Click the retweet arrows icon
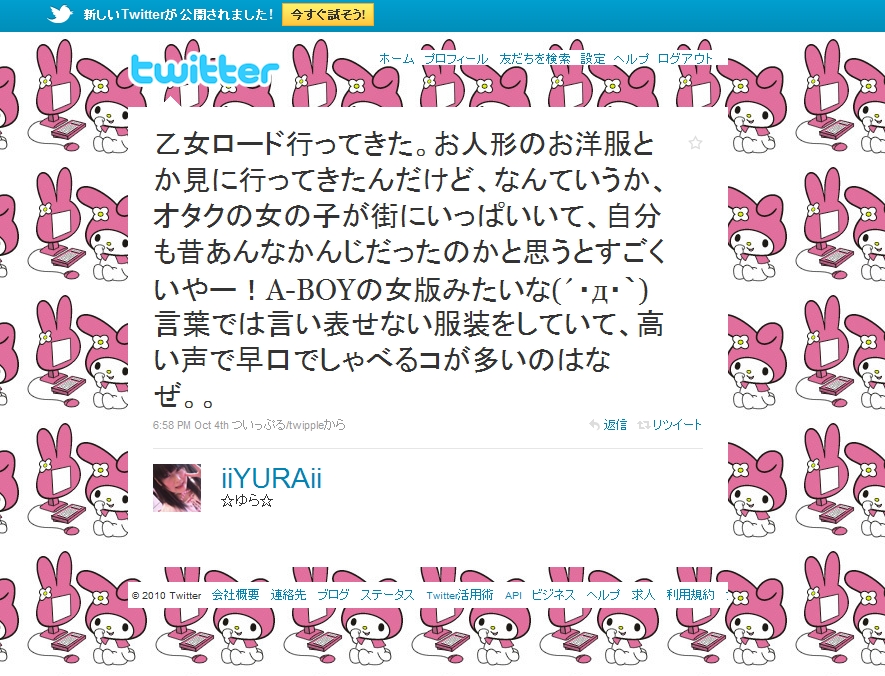Screen dimensions: 885x676 [643, 425]
